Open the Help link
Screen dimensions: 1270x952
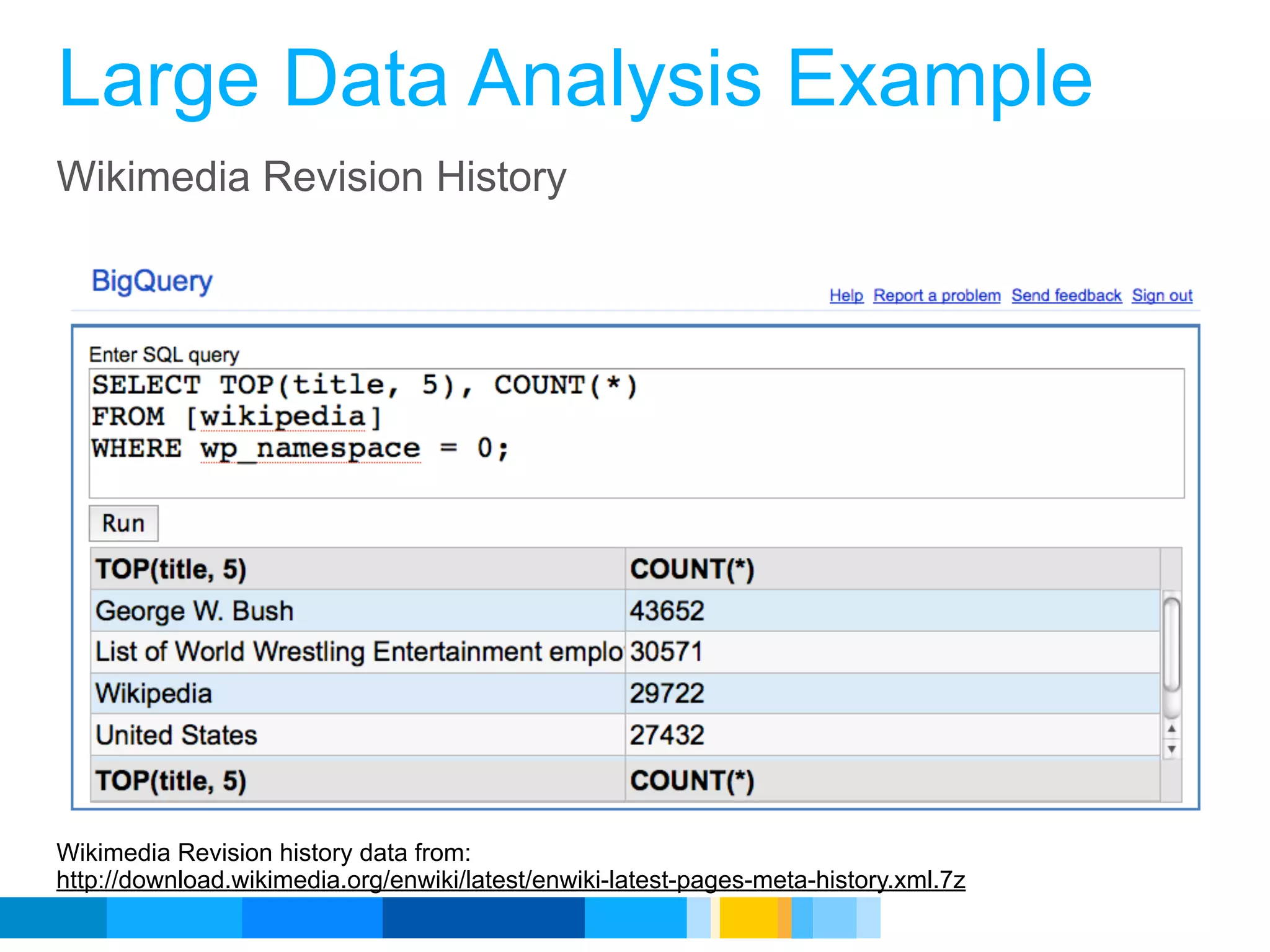[x=846, y=296]
